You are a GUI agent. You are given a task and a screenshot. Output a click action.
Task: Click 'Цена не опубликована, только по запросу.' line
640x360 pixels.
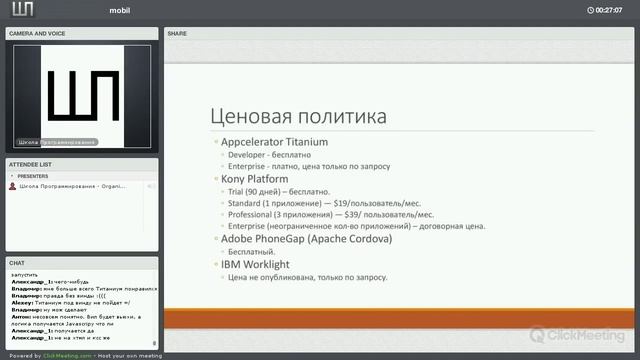307,278
